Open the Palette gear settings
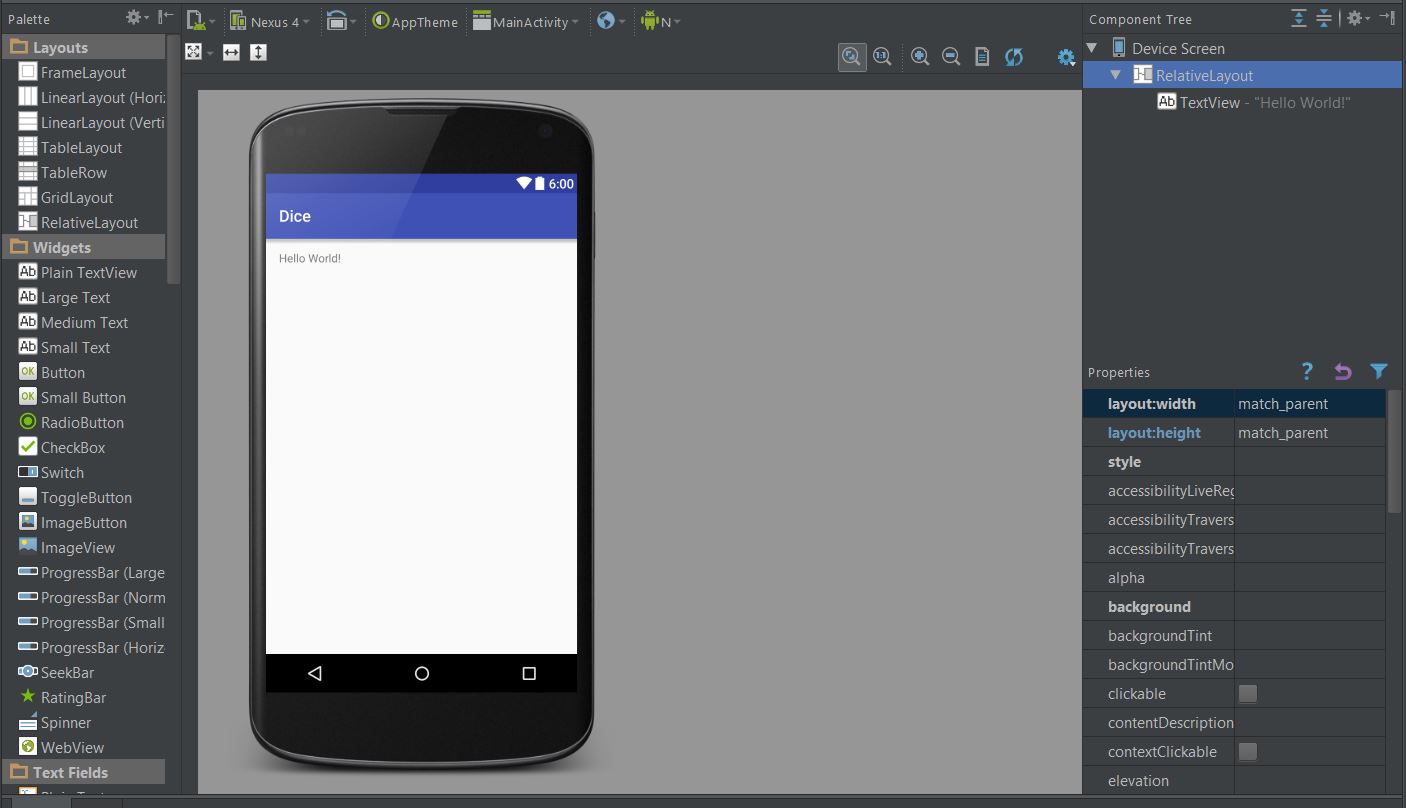The image size is (1406, 808). [137, 18]
